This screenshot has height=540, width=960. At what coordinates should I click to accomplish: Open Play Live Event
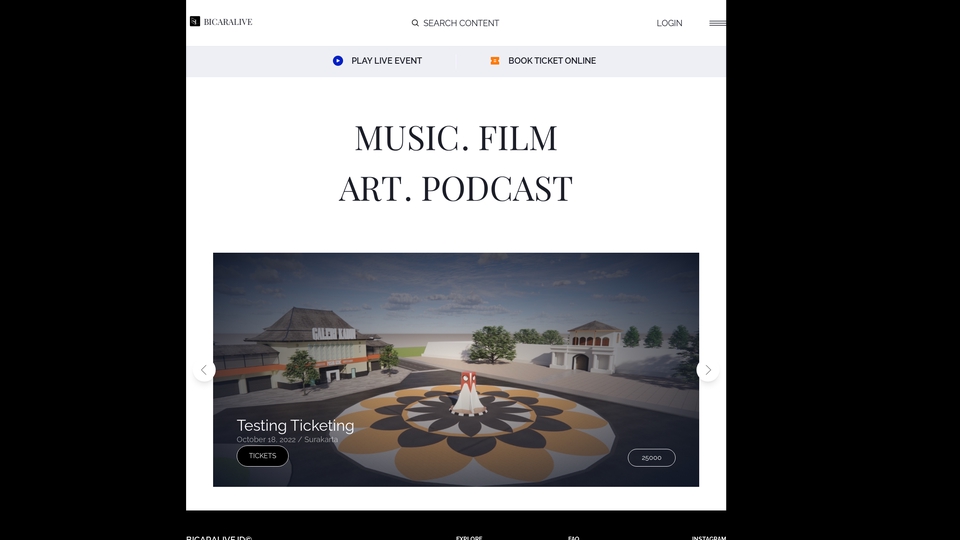point(386,61)
